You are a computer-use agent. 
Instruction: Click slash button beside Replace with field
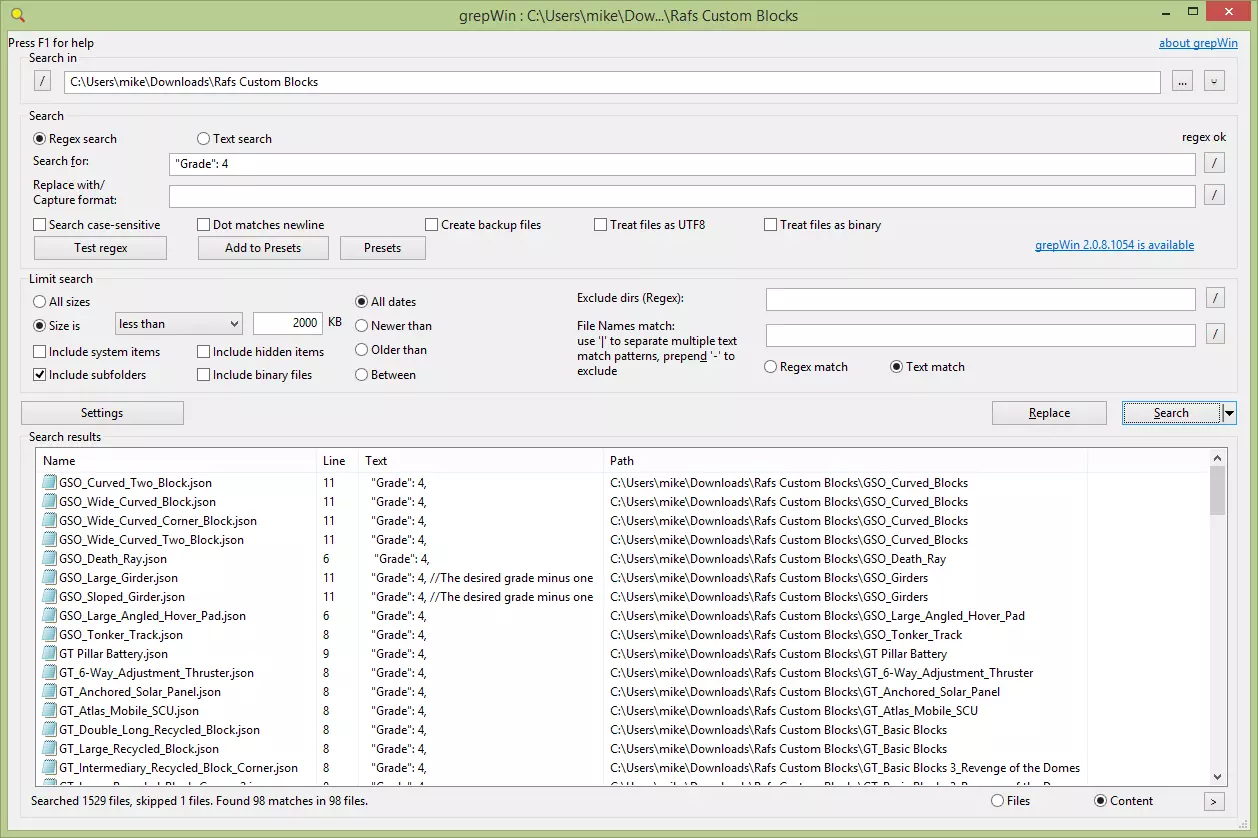[1214, 195]
